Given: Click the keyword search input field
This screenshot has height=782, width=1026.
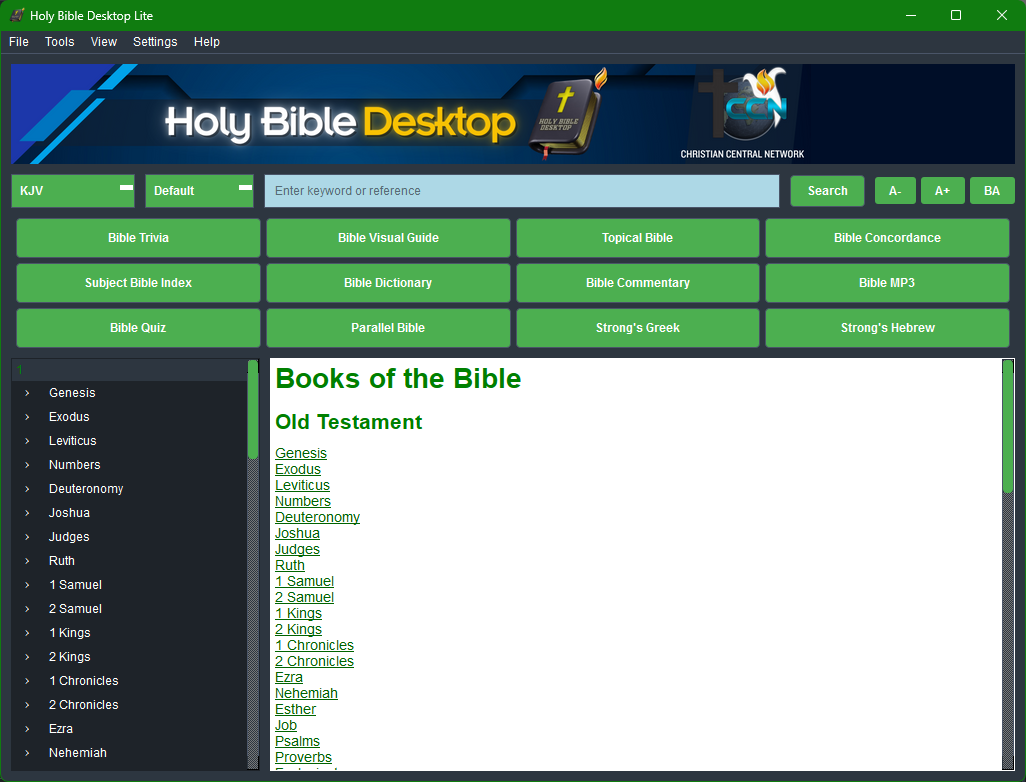Looking at the screenshot, I should pyautogui.click(x=521, y=190).
